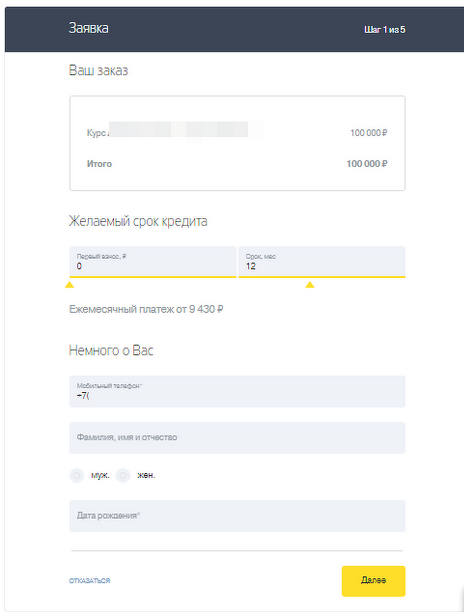
Task: Cancel via the ОТКАЗАТЬСЯ link
Action: tap(90, 581)
